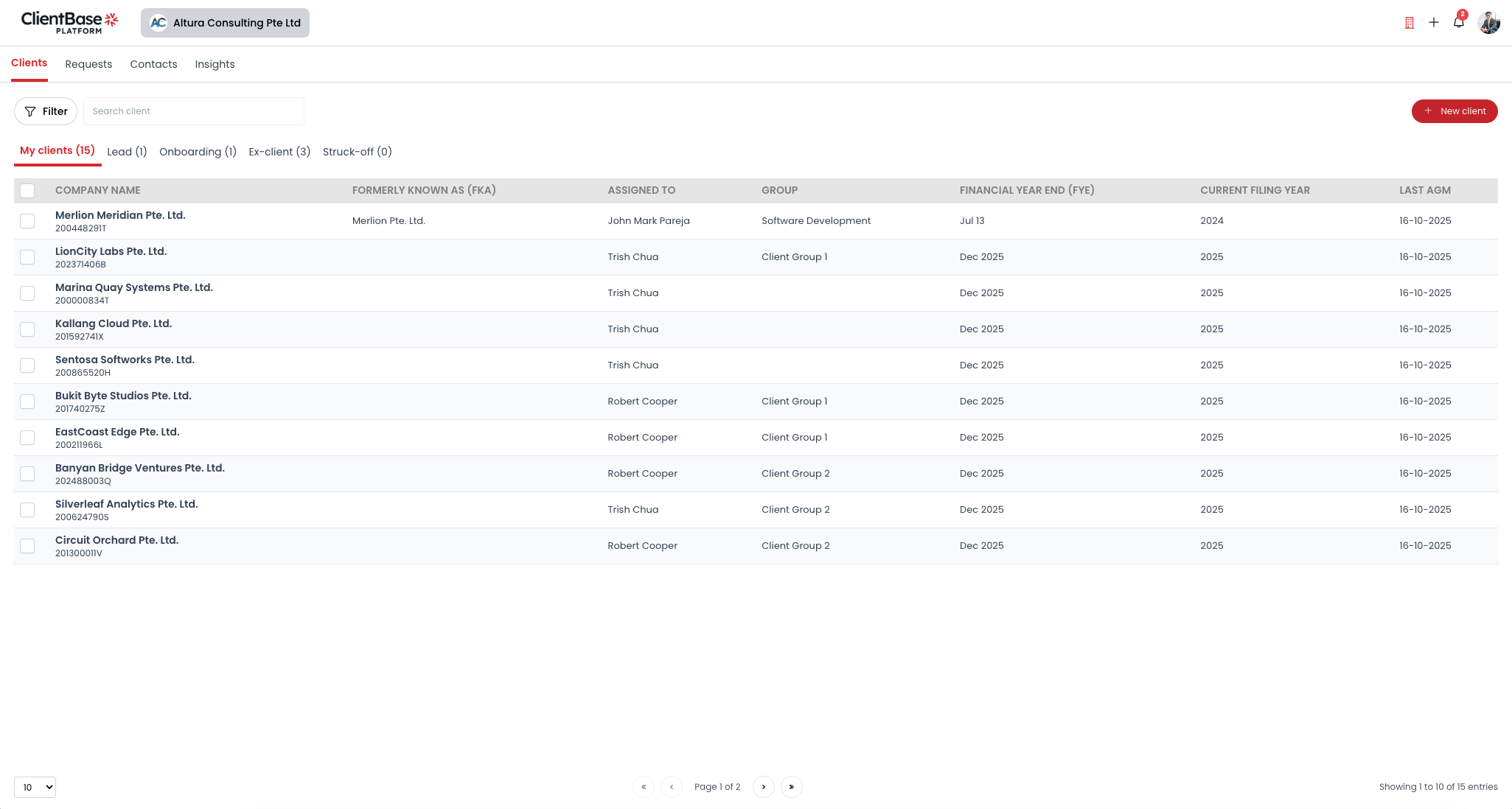Screen dimensions: 1512x809
Task: Click the Altura Consulting Pte Ltd badge
Action: click(x=225, y=22)
